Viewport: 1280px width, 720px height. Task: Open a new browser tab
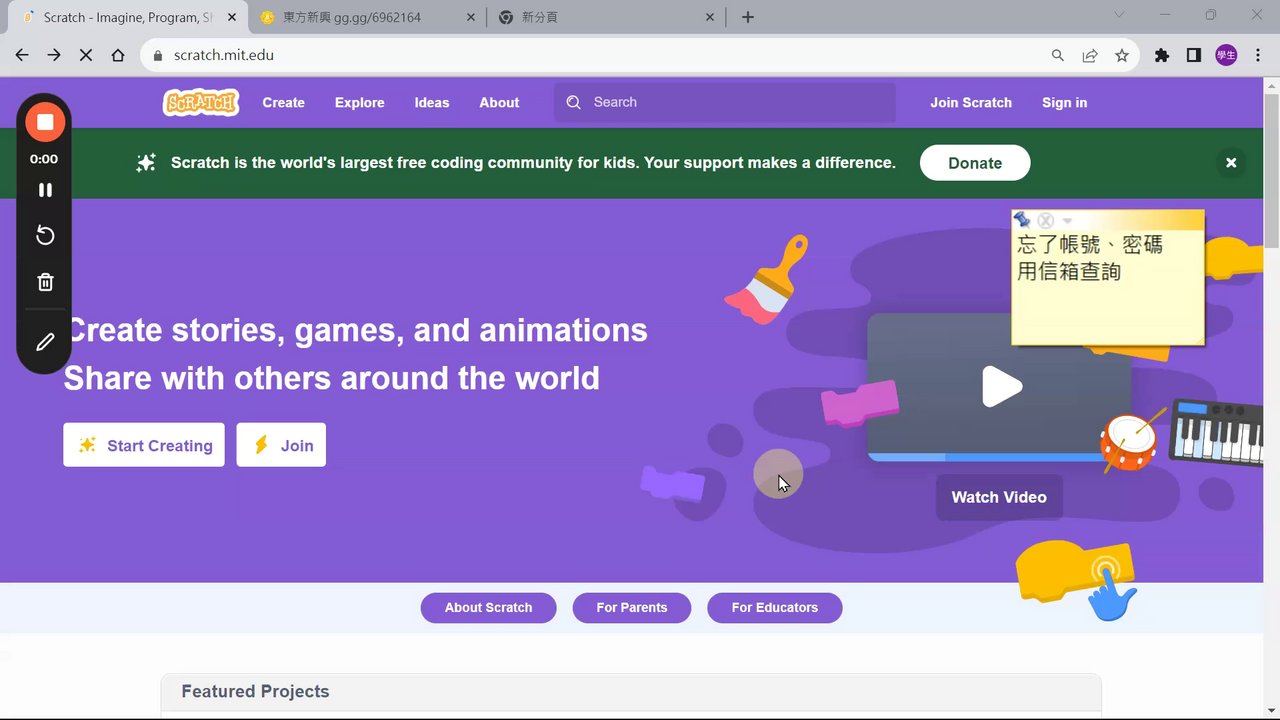coord(748,17)
